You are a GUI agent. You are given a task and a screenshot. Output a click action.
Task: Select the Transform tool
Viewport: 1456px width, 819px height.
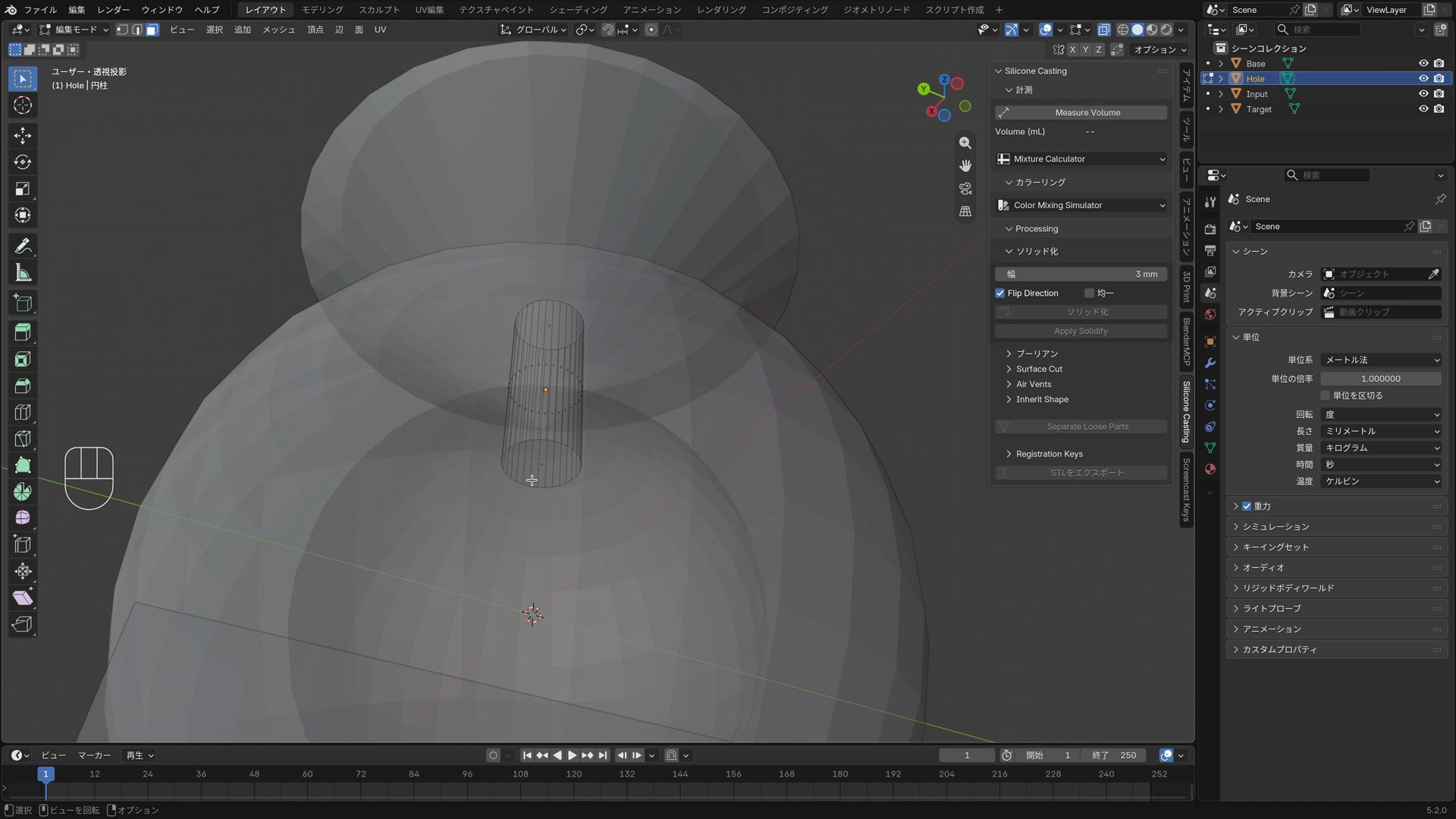[23, 215]
